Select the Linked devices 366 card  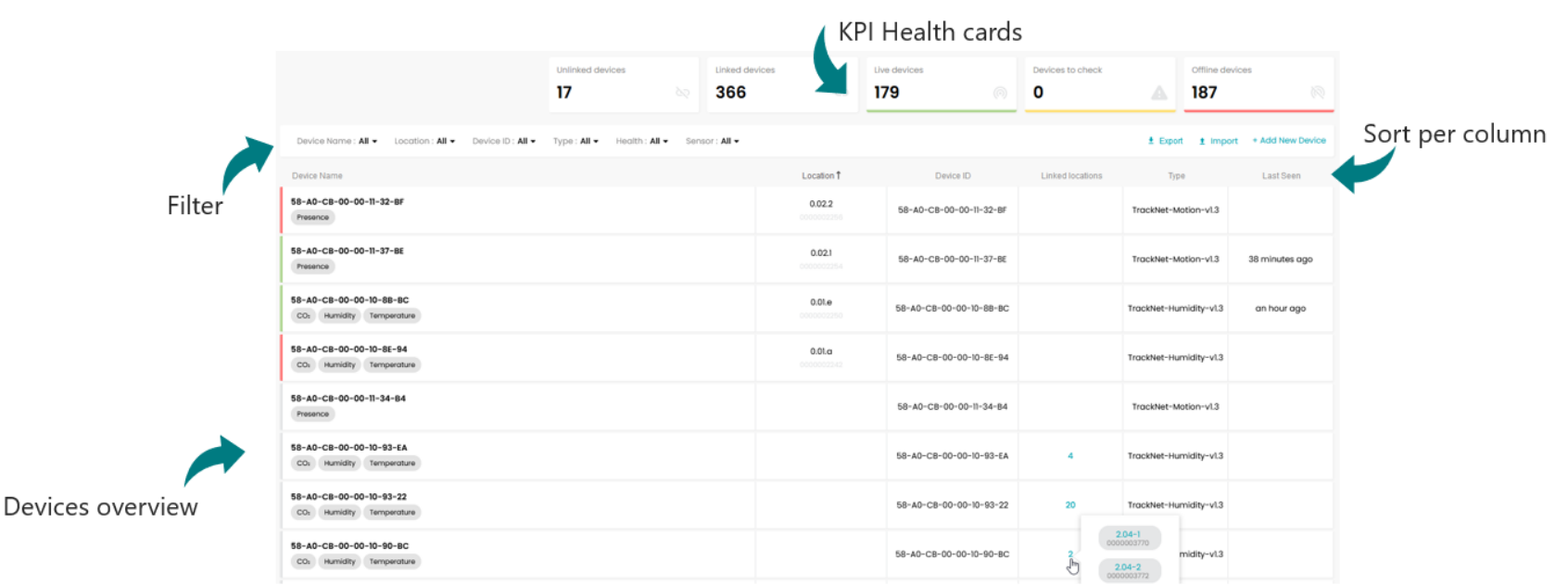click(782, 84)
